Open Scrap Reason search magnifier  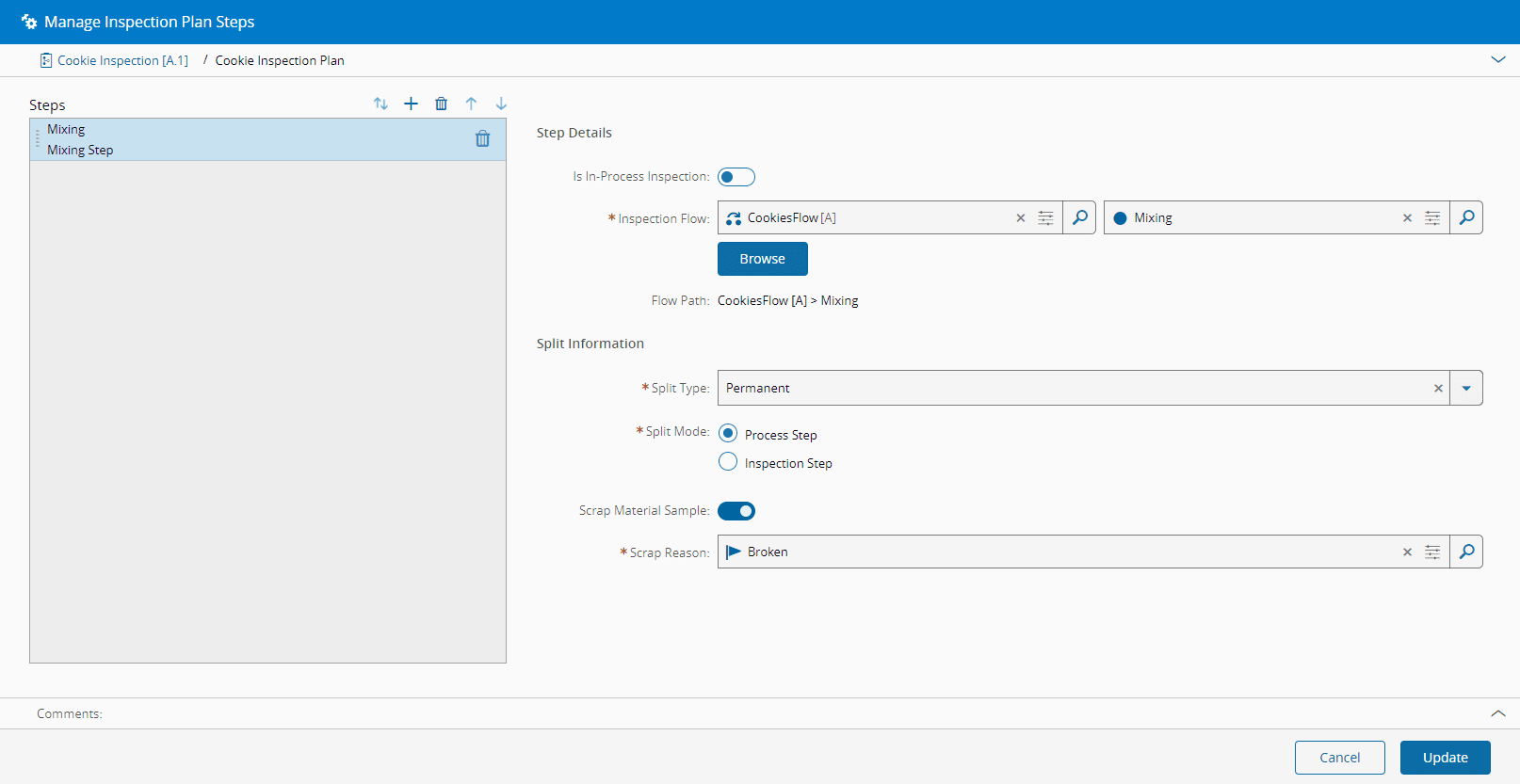click(1466, 552)
